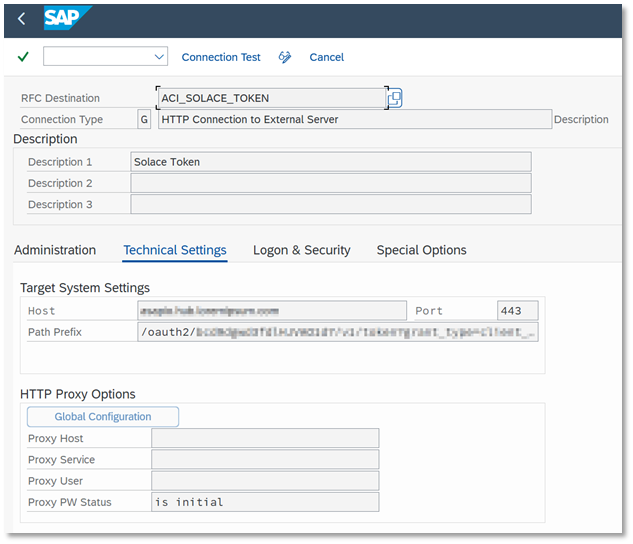Toggle display/change mode with pencil-glasses icon
This screenshot has width=633, height=544.
click(285, 57)
